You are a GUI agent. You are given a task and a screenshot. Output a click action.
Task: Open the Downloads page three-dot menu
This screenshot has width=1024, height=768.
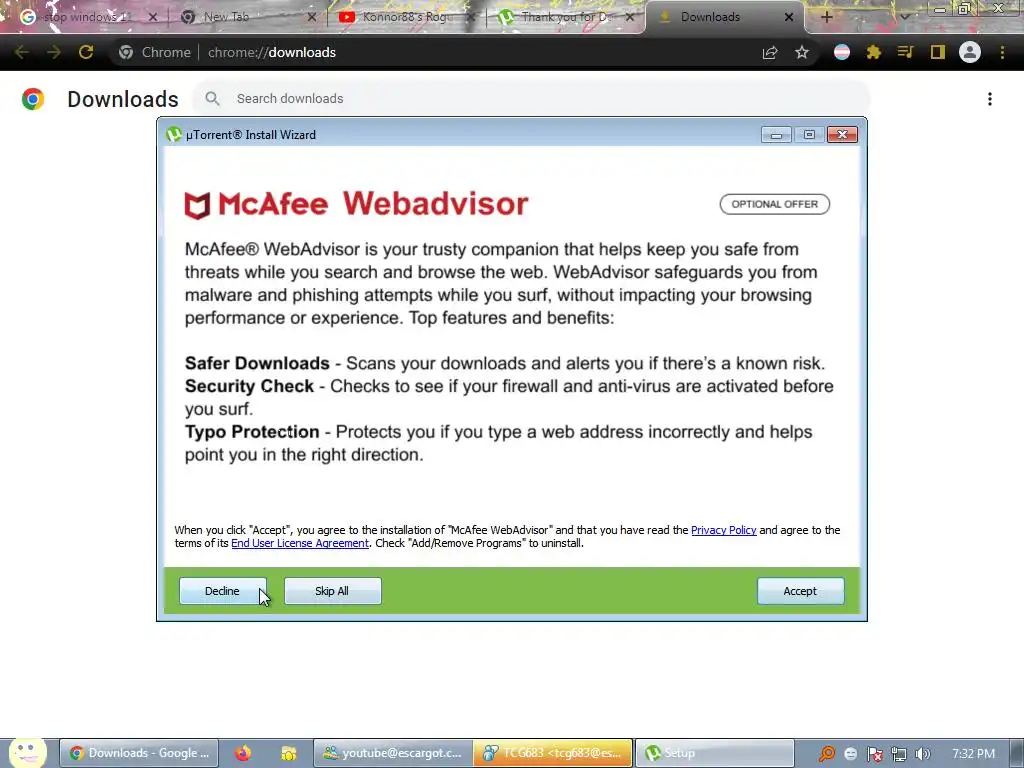click(x=990, y=99)
